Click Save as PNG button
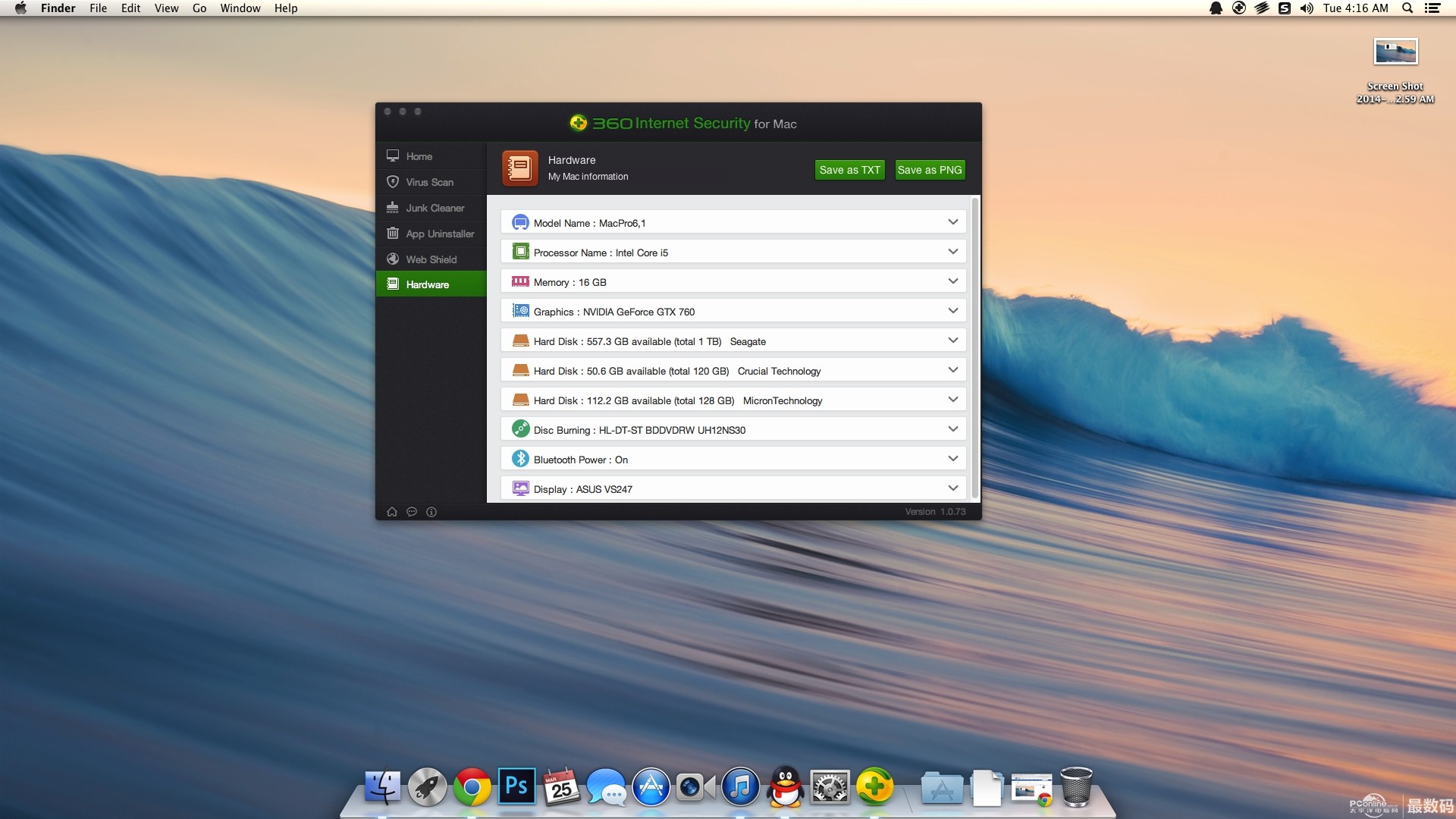Screen dimensions: 1456x819 [930, 170]
